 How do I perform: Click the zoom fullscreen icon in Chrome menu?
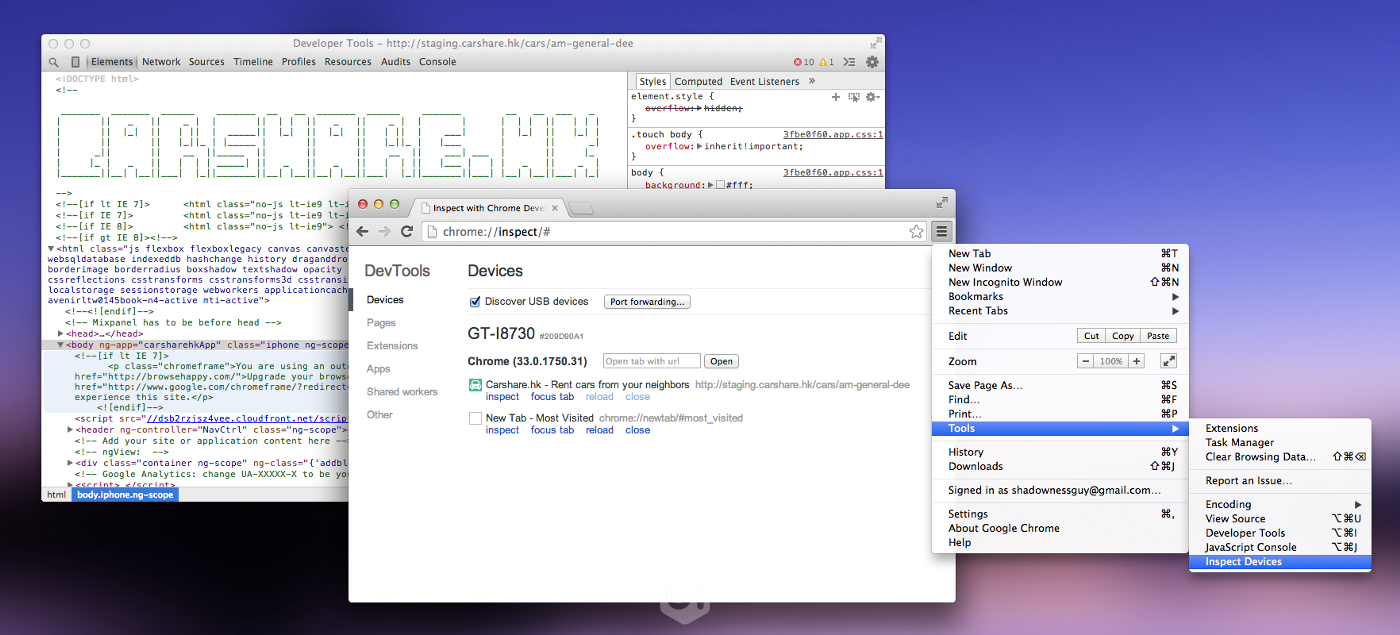1168,361
